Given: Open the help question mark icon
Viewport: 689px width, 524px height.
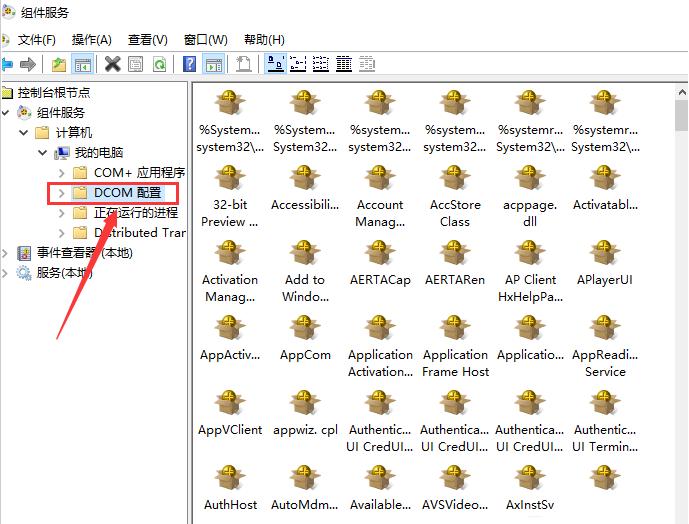Looking at the screenshot, I should [x=189, y=64].
